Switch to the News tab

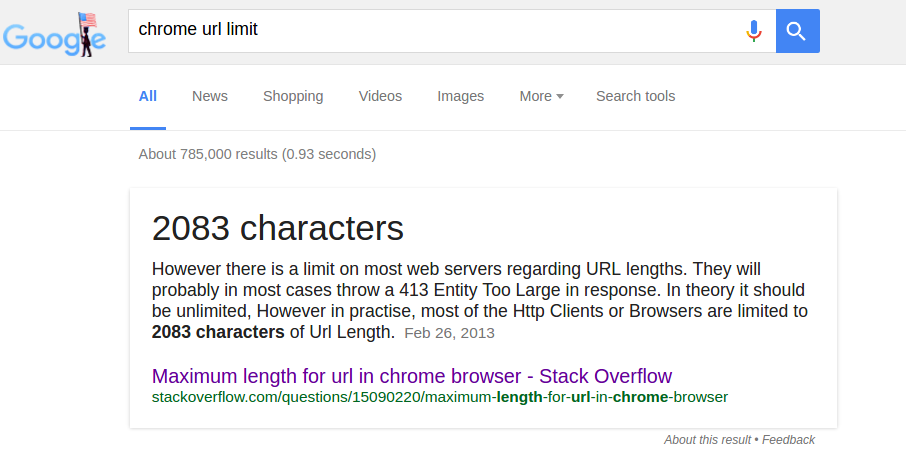(210, 96)
